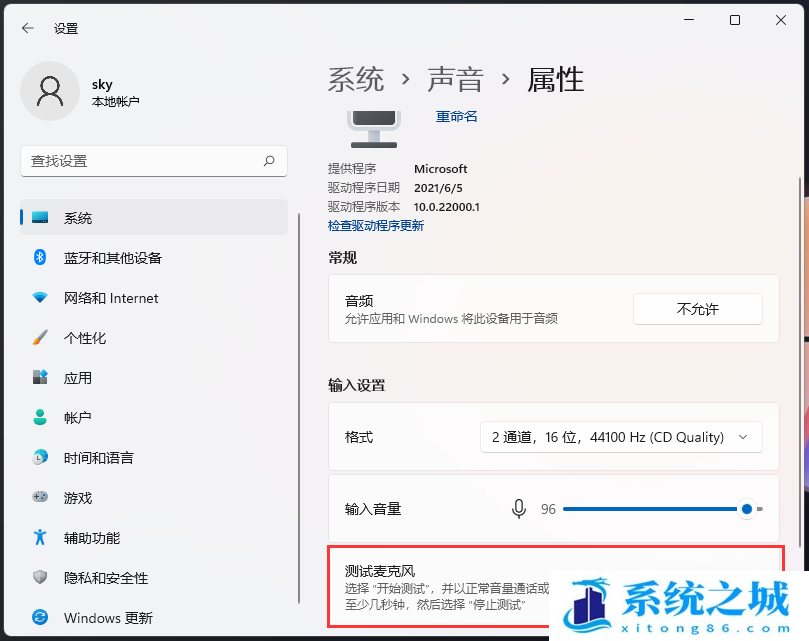Click the 时间和语言 globe clock icon
Viewport: 809px width, 641px height.
[40, 457]
